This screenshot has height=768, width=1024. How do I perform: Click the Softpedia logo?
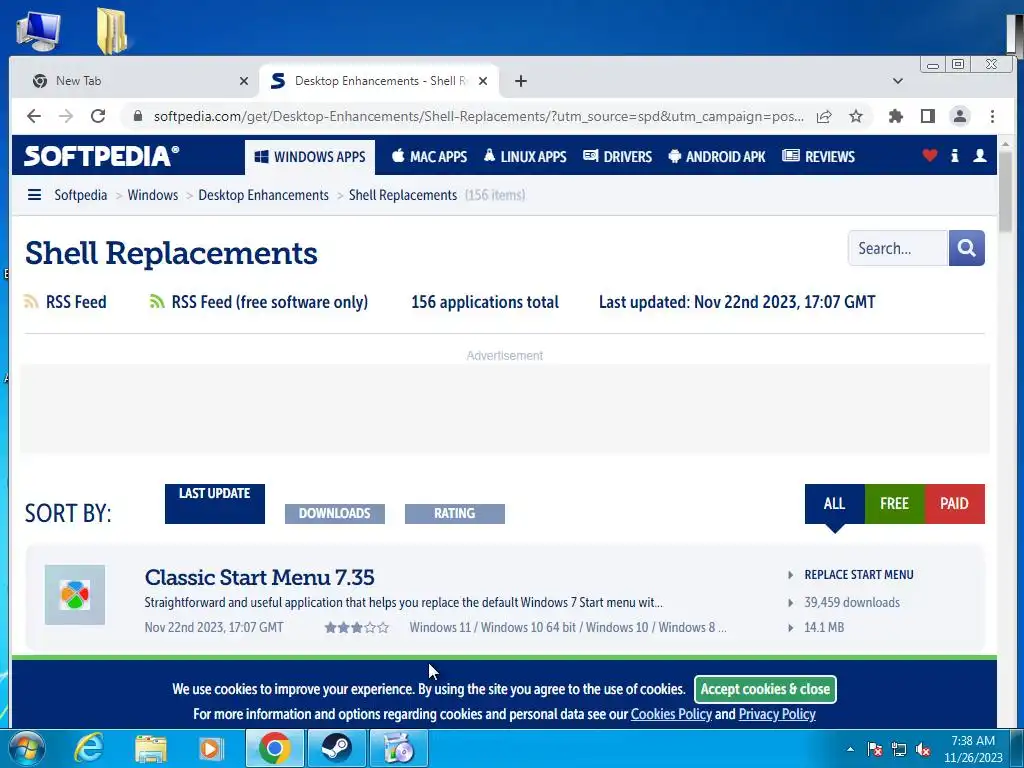[x=101, y=156]
